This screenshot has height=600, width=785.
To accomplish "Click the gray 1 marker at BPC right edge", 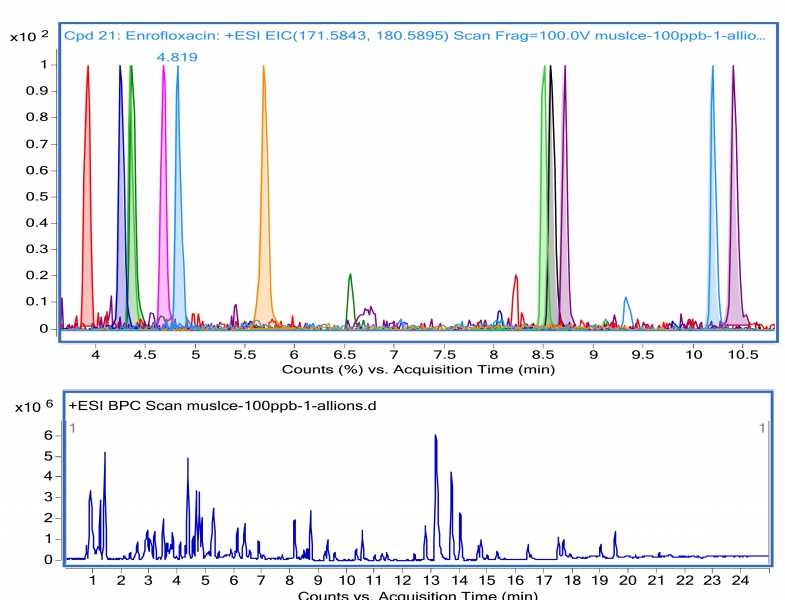I will pos(762,428).
